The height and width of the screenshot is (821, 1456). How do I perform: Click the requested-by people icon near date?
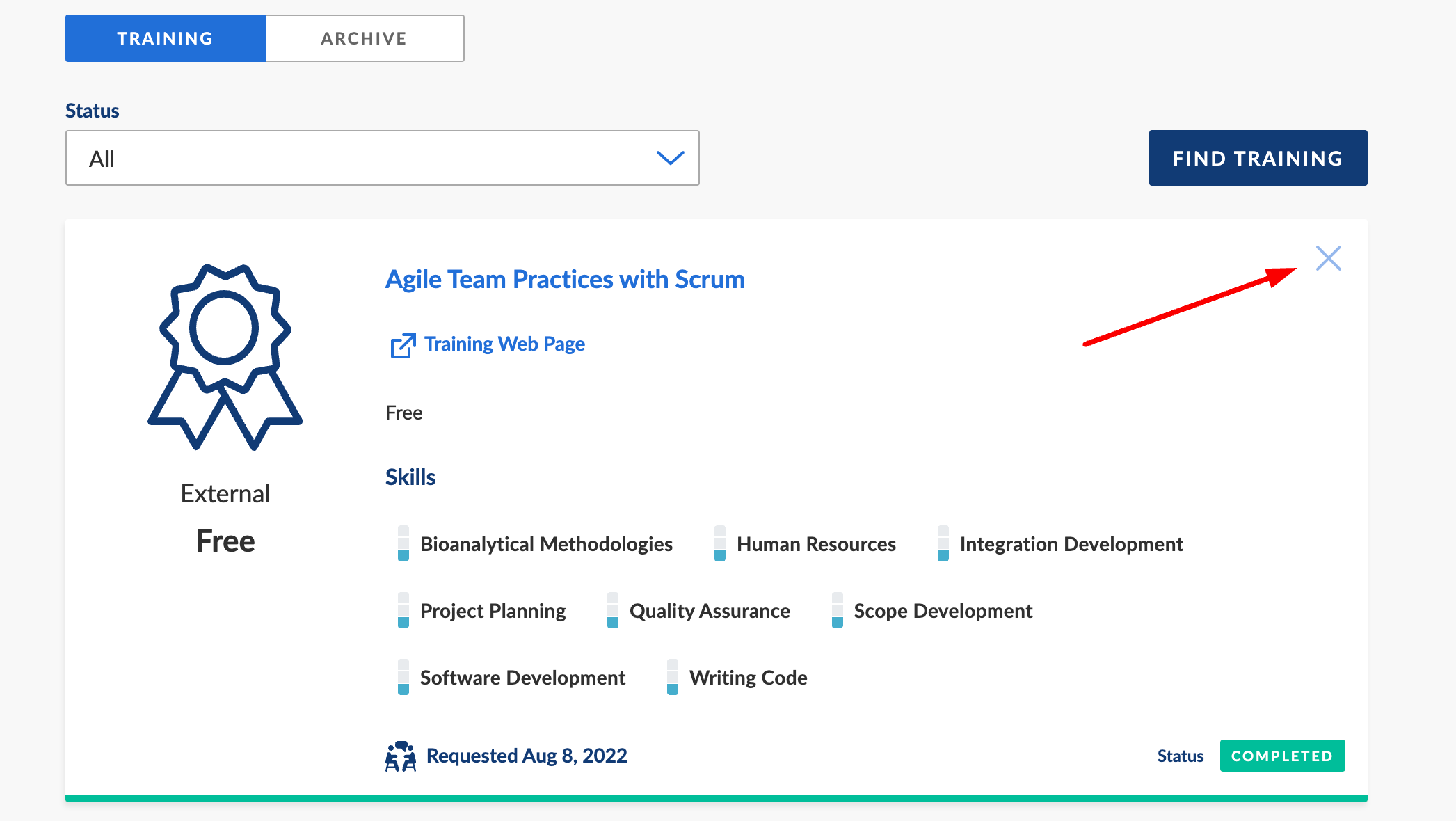401,756
